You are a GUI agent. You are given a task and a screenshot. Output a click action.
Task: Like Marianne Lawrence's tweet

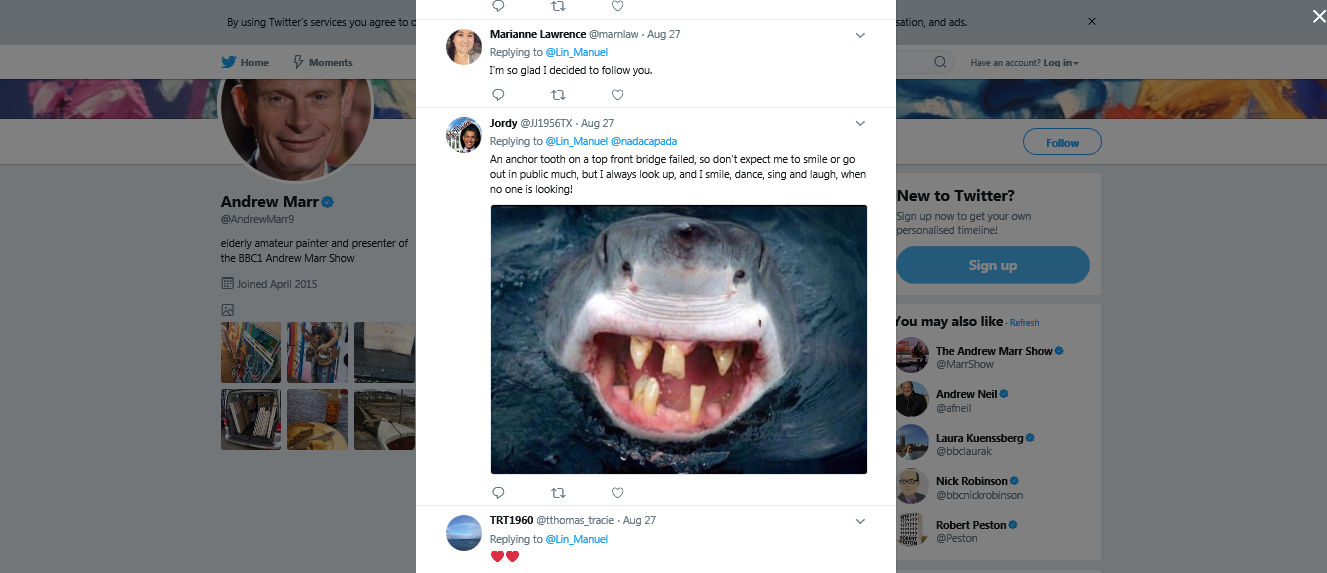(x=617, y=95)
